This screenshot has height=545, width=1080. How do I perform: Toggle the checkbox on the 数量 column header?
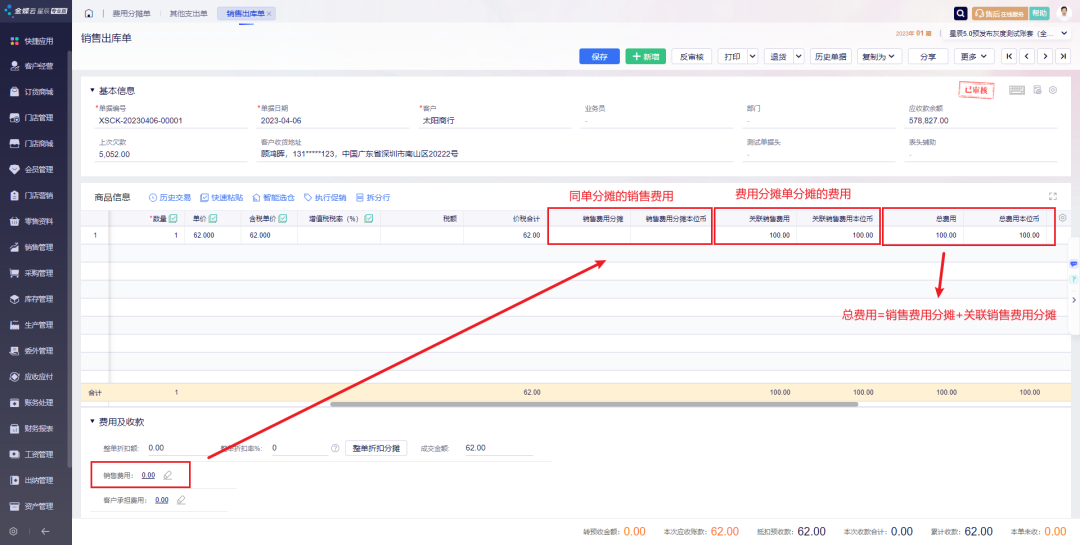tap(173, 218)
